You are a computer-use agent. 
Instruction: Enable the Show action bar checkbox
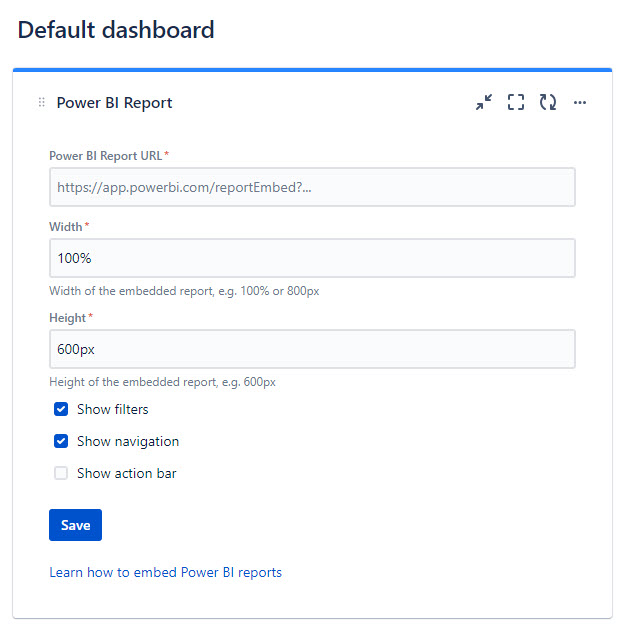point(61,473)
